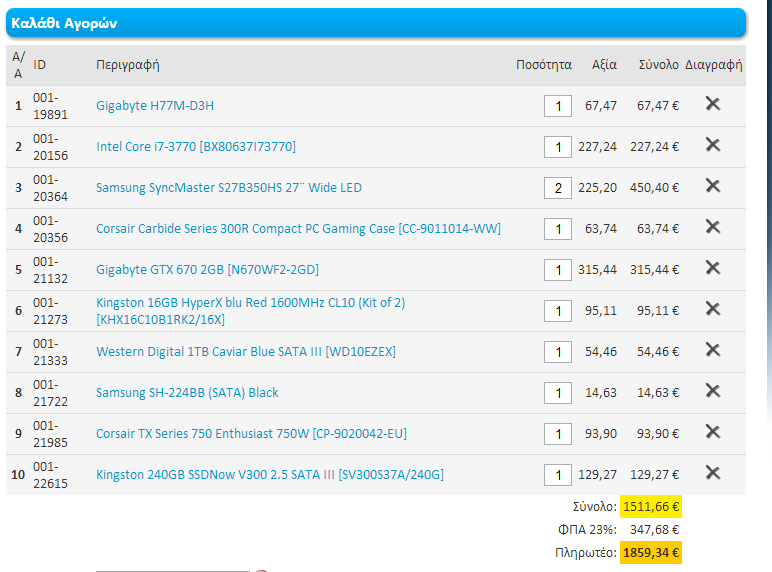Delete the Western Digital 1TB drive

(x=713, y=350)
